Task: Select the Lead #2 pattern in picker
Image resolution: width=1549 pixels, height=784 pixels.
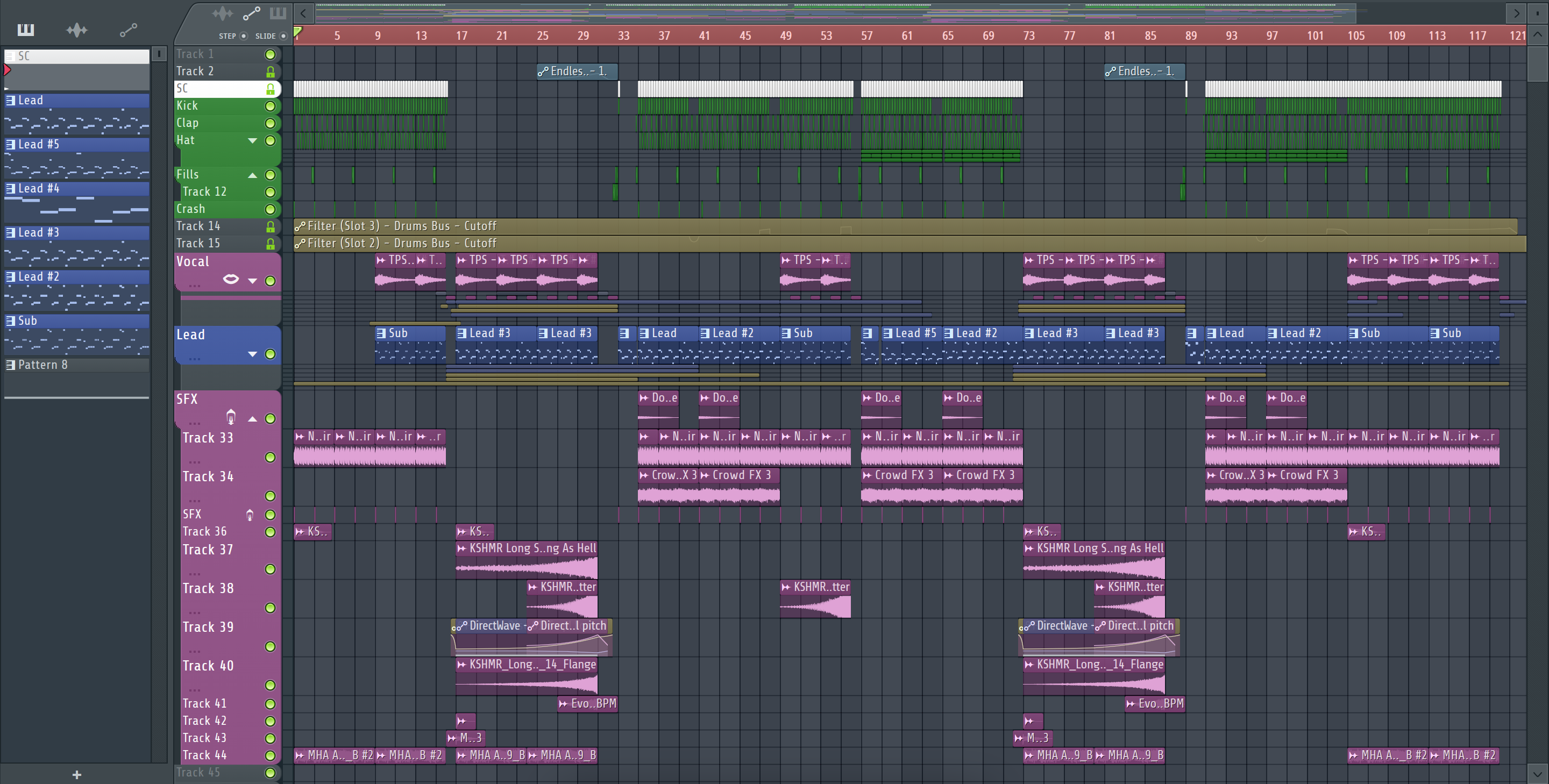Action: click(x=77, y=291)
